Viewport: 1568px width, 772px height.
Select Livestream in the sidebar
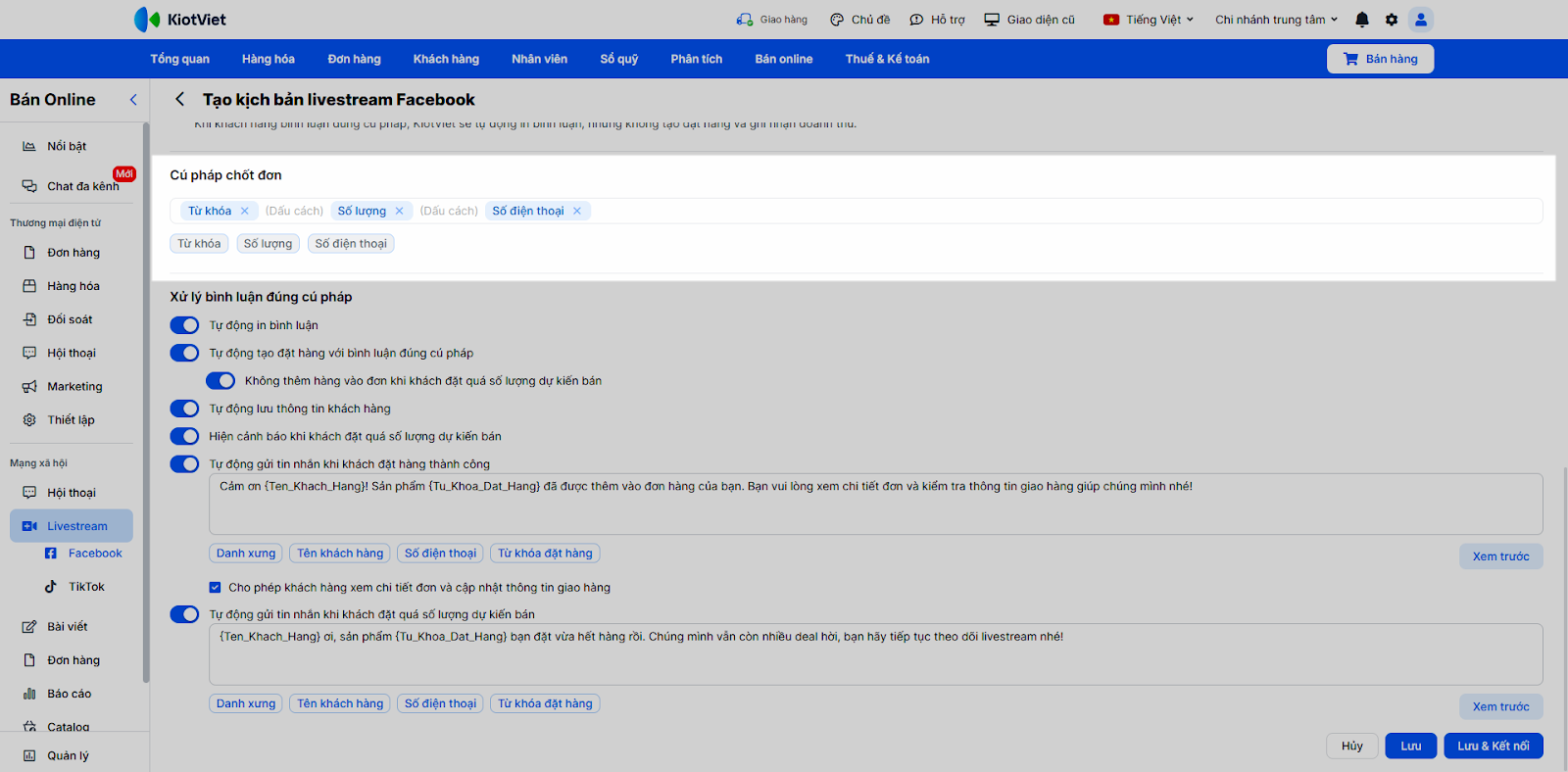[x=72, y=526]
